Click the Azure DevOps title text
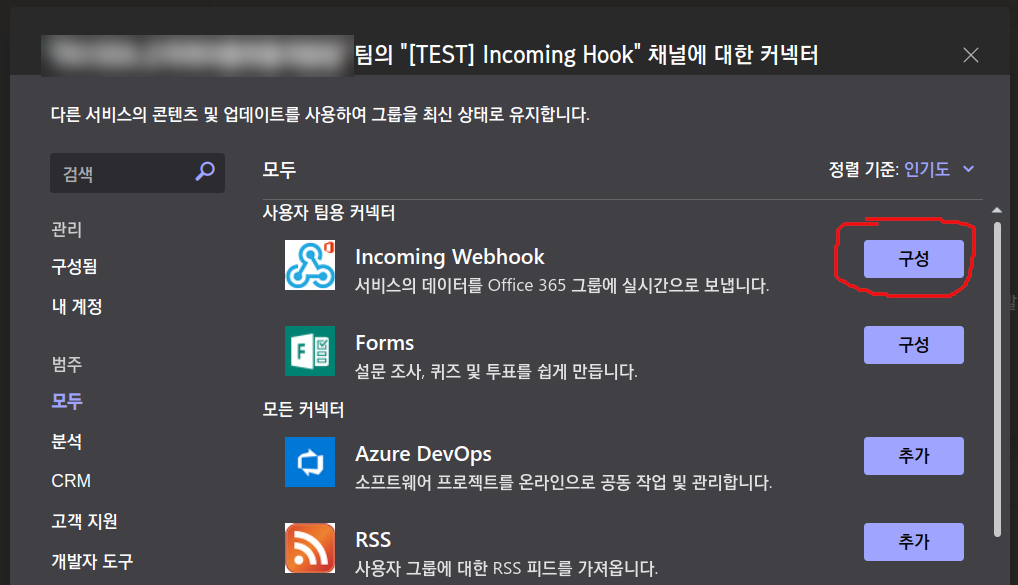1018x585 pixels. click(423, 454)
